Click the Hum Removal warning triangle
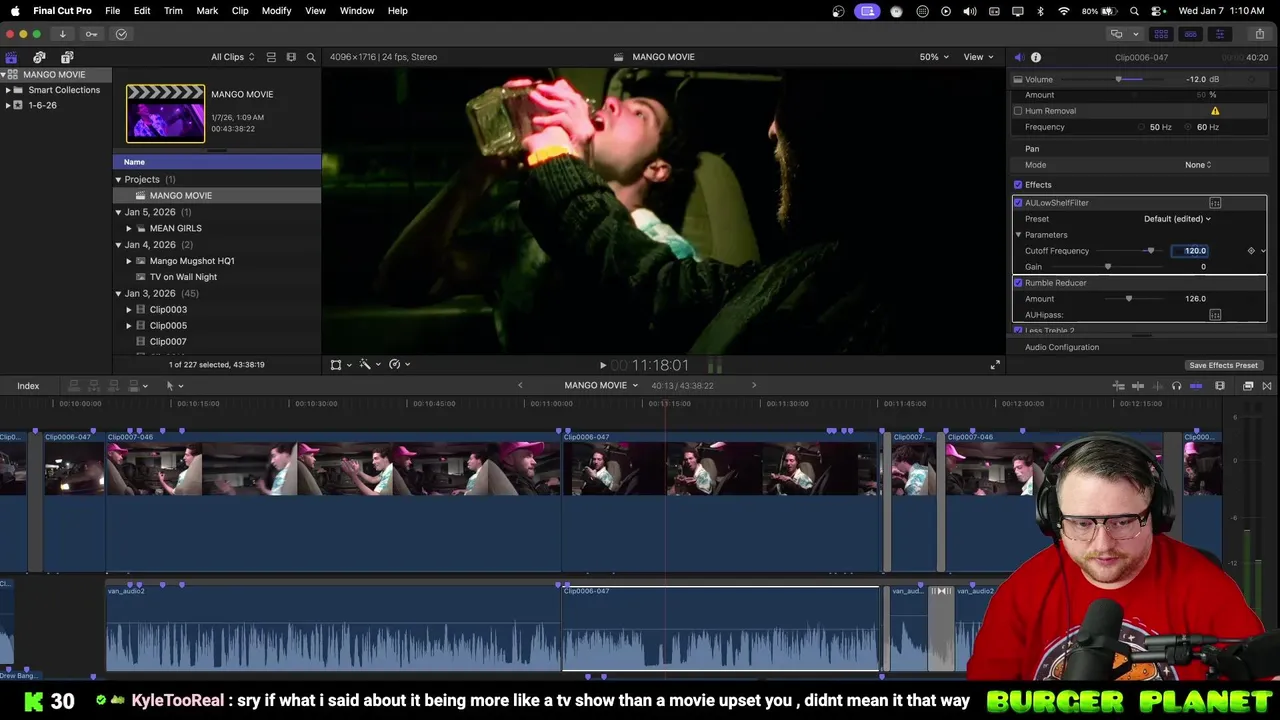This screenshot has width=1280, height=720. point(1215,111)
